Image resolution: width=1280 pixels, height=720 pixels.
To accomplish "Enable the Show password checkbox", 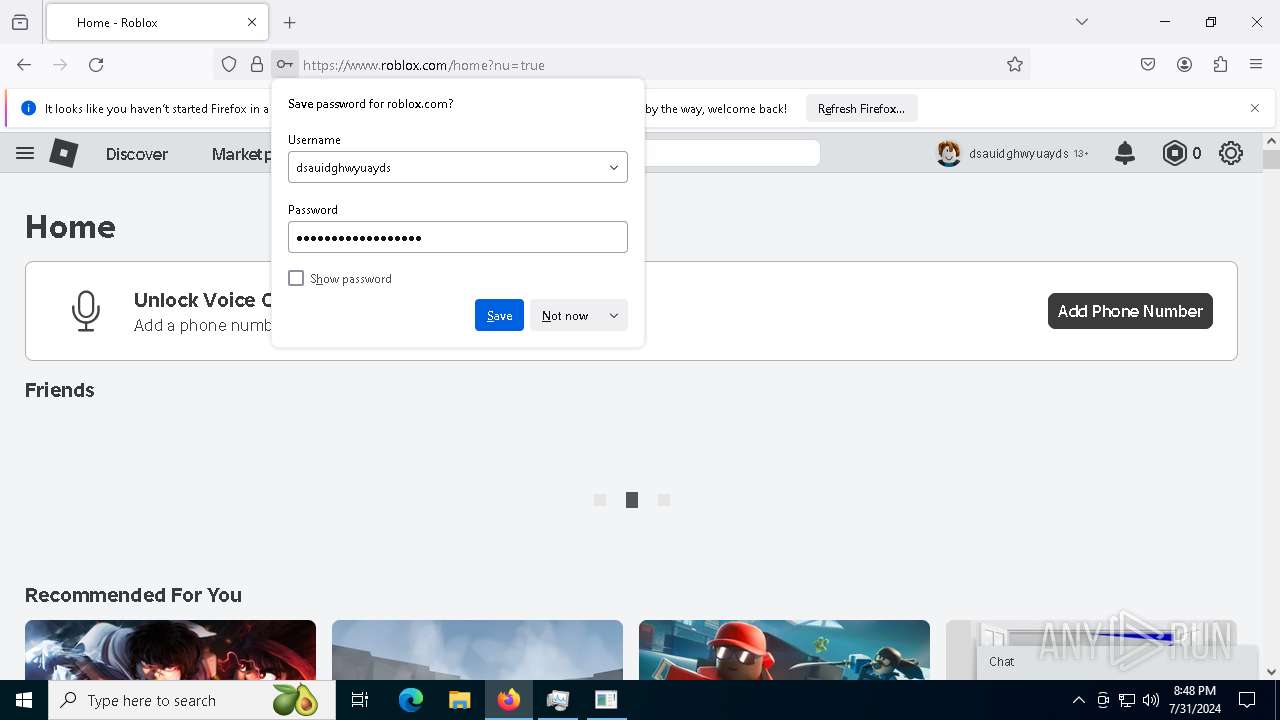I will click(x=296, y=278).
